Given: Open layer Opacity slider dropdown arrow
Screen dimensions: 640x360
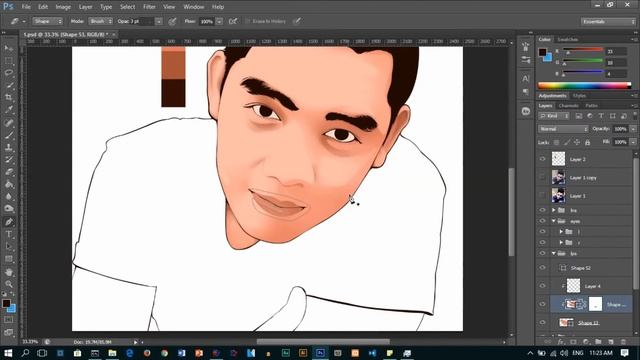Looking at the screenshot, I should click(x=633, y=129).
